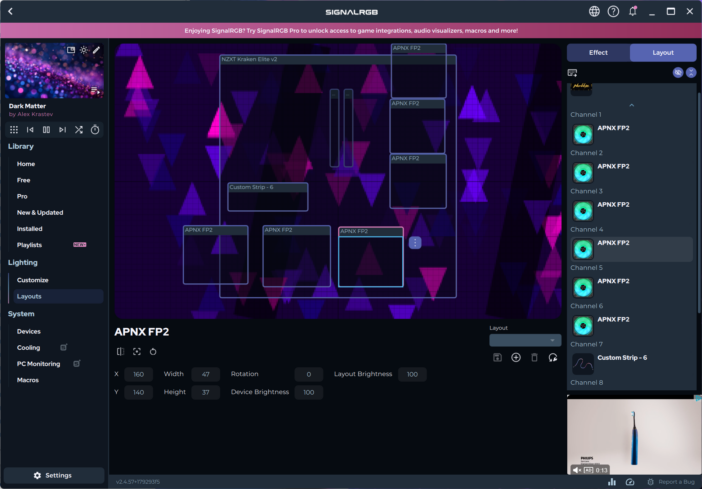The height and width of the screenshot is (489, 702).
Task: Open the notifications bell
Action: (x=633, y=12)
